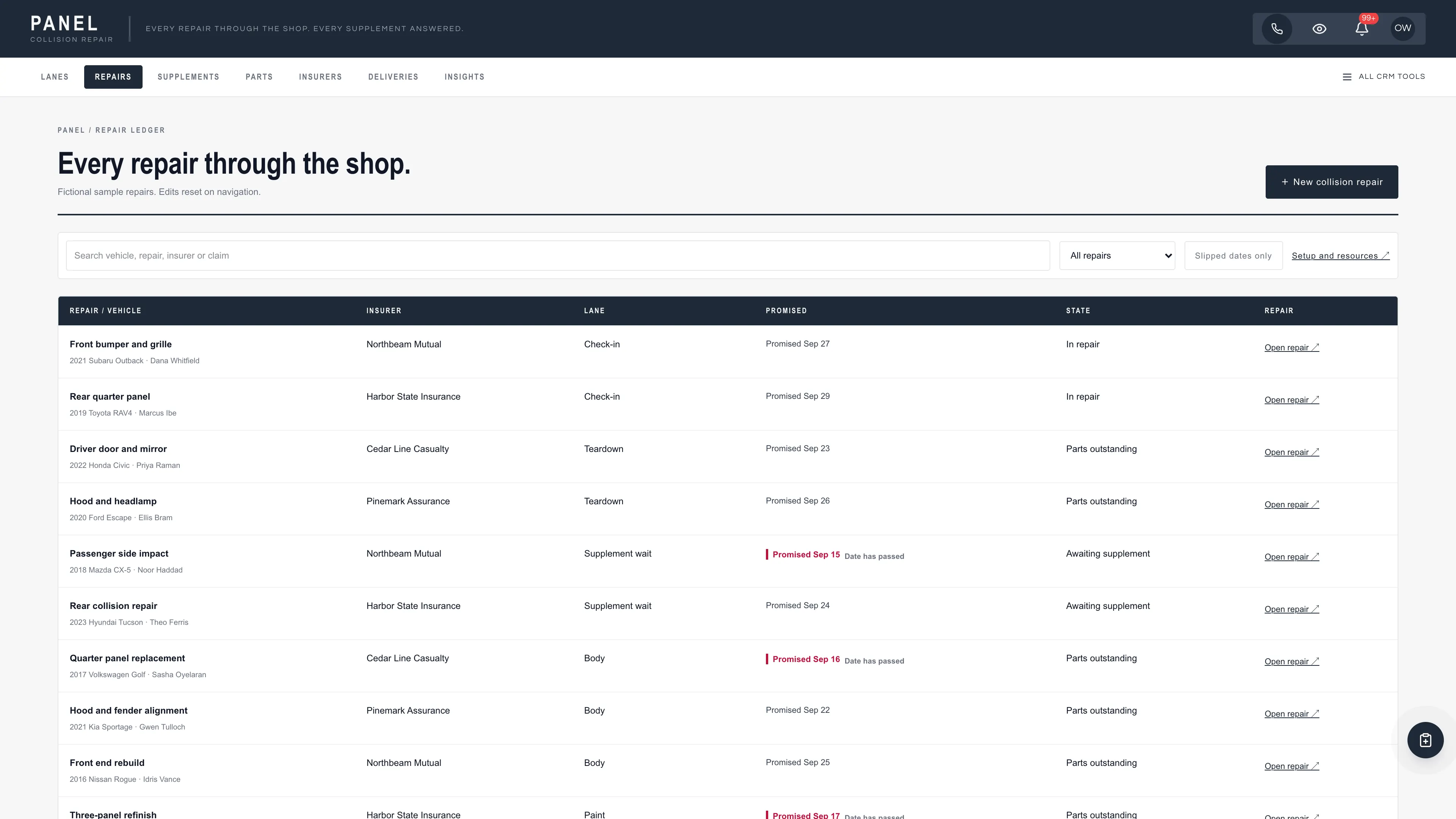Expand the All repairs dropdown
The image size is (1456, 819).
pos(1117,256)
